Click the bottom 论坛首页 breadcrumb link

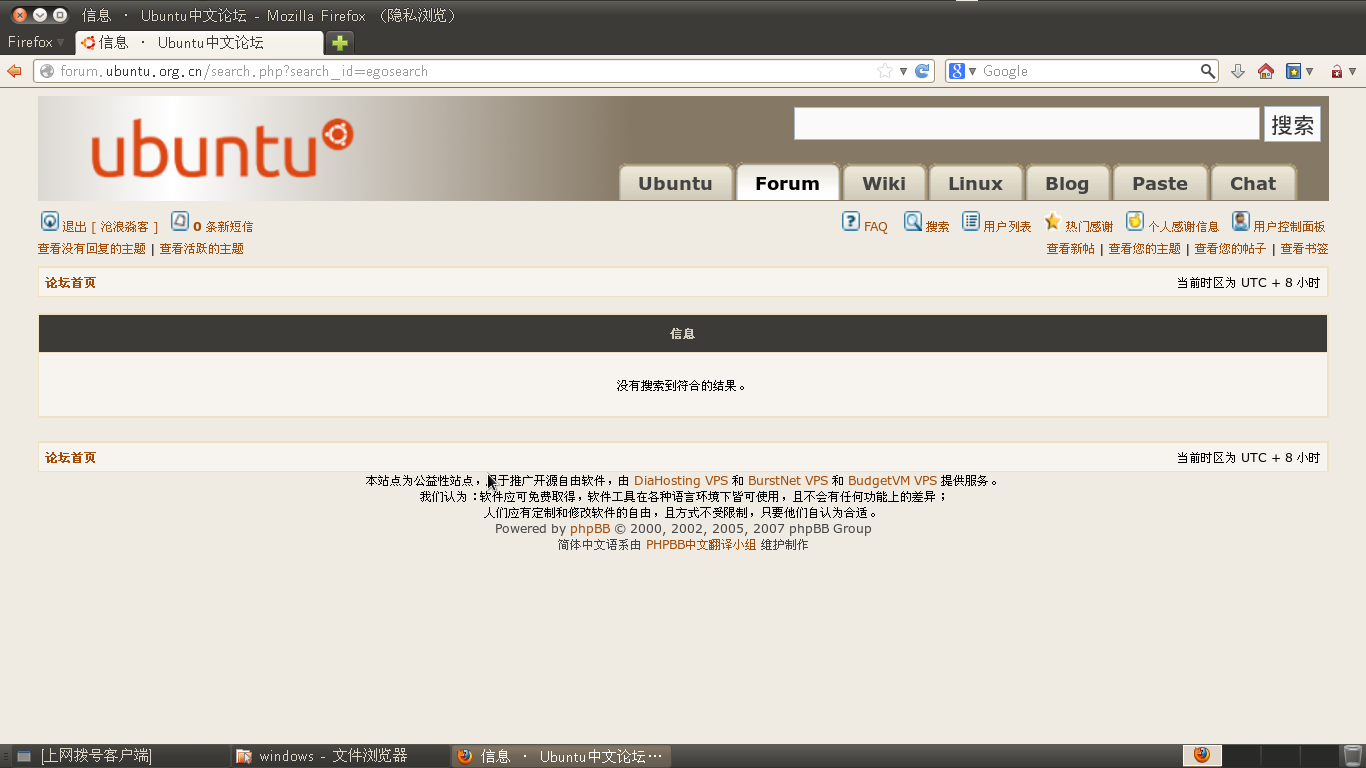coord(70,458)
